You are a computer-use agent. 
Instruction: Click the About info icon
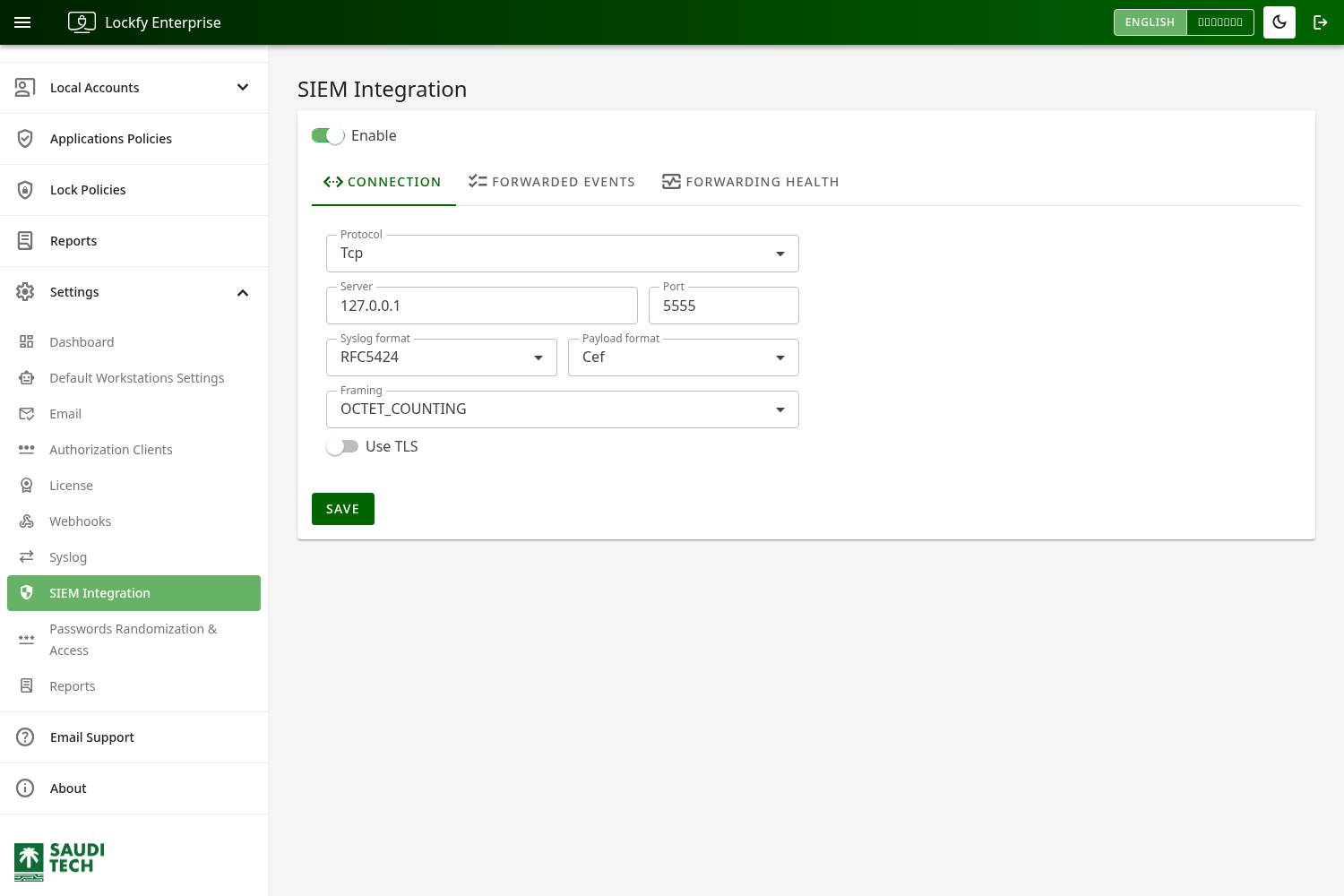click(25, 788)
